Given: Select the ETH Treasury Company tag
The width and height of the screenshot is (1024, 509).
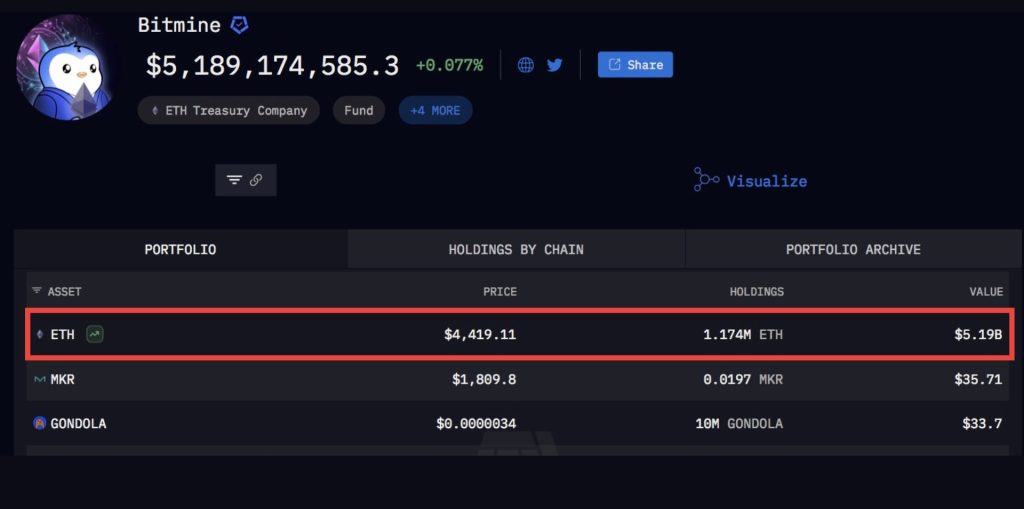Looking at the screenshot, I should 229,110.
